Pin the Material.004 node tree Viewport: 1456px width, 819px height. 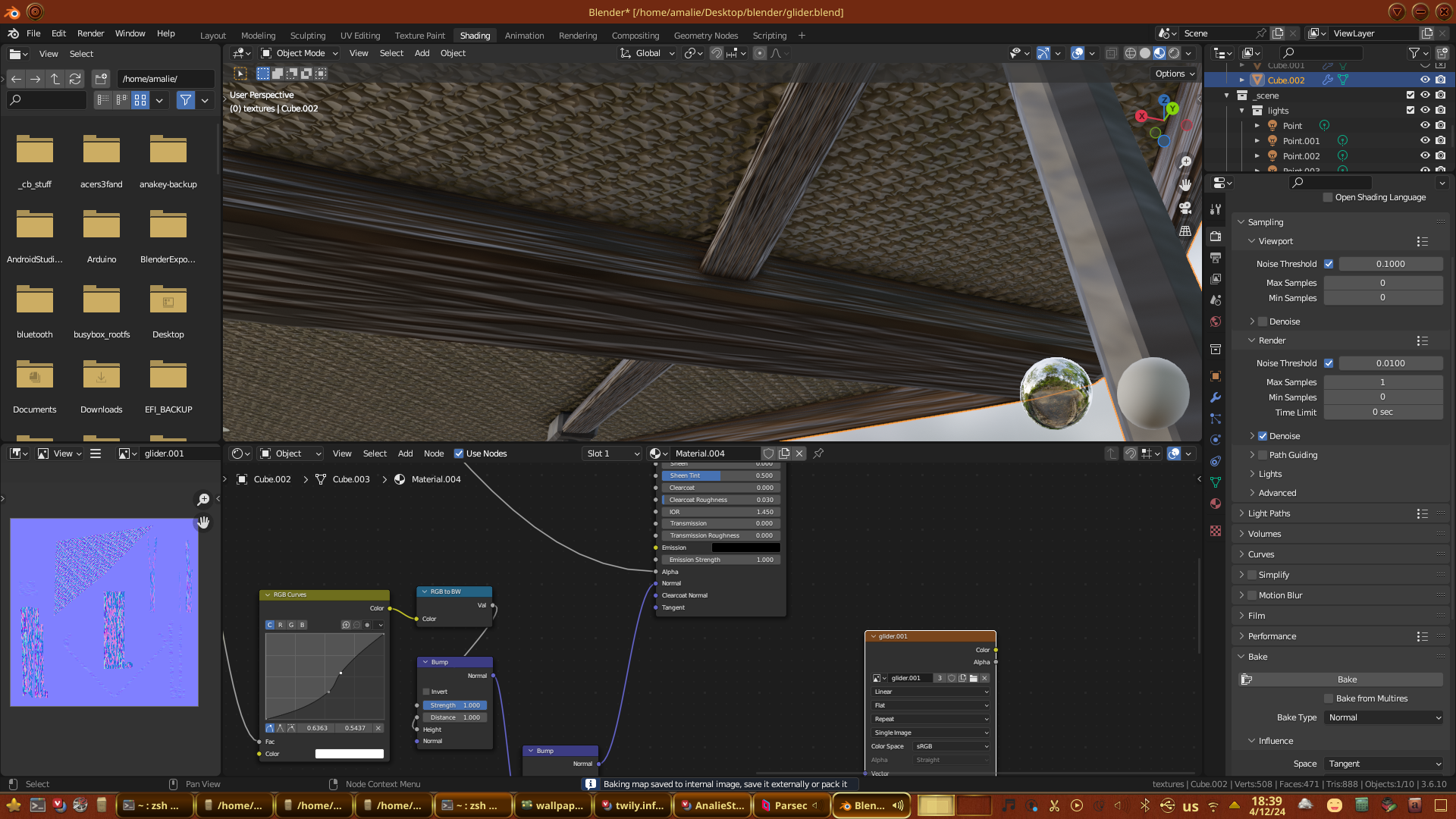click(x=818, y=453)
